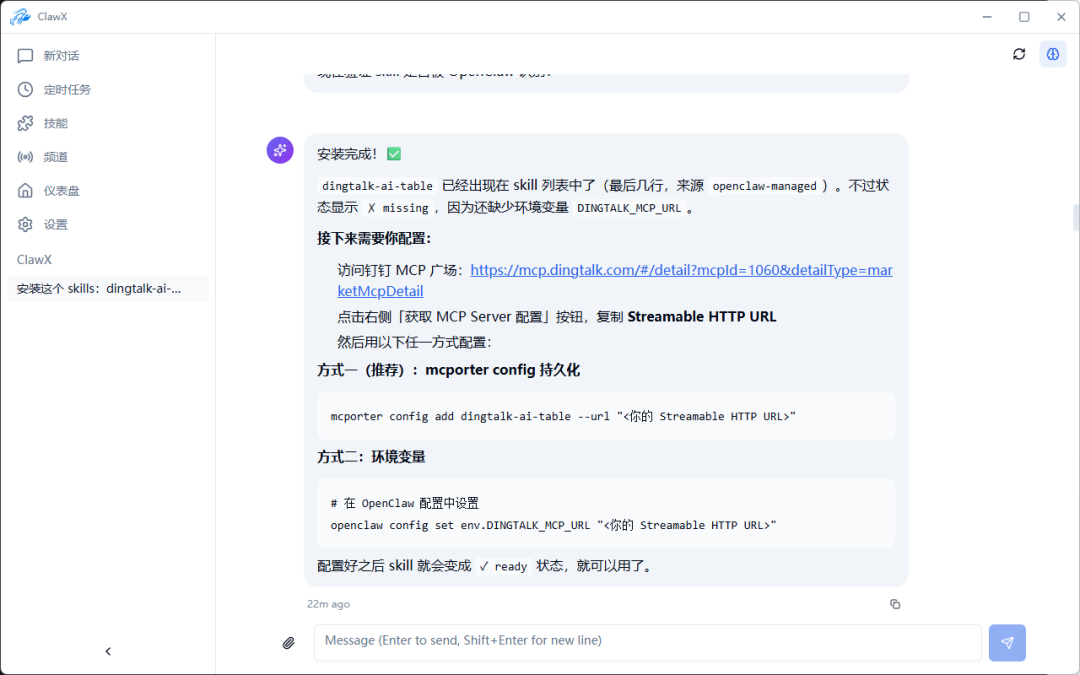Maximize the ClawX window
Viewport: 1080px width, 675px height.
point(1024,17)
